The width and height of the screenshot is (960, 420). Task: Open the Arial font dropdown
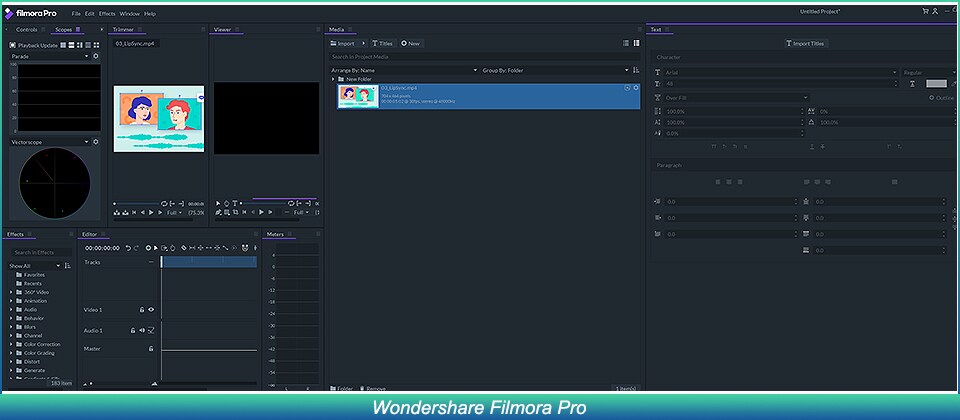point(781,72)
